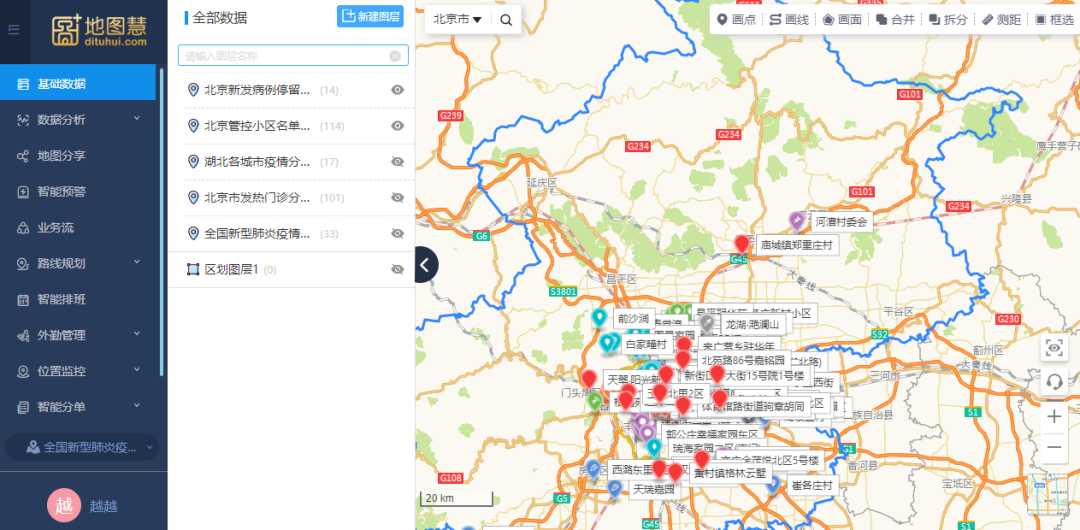Click the 越 user avatar

(x=64, y=505)
